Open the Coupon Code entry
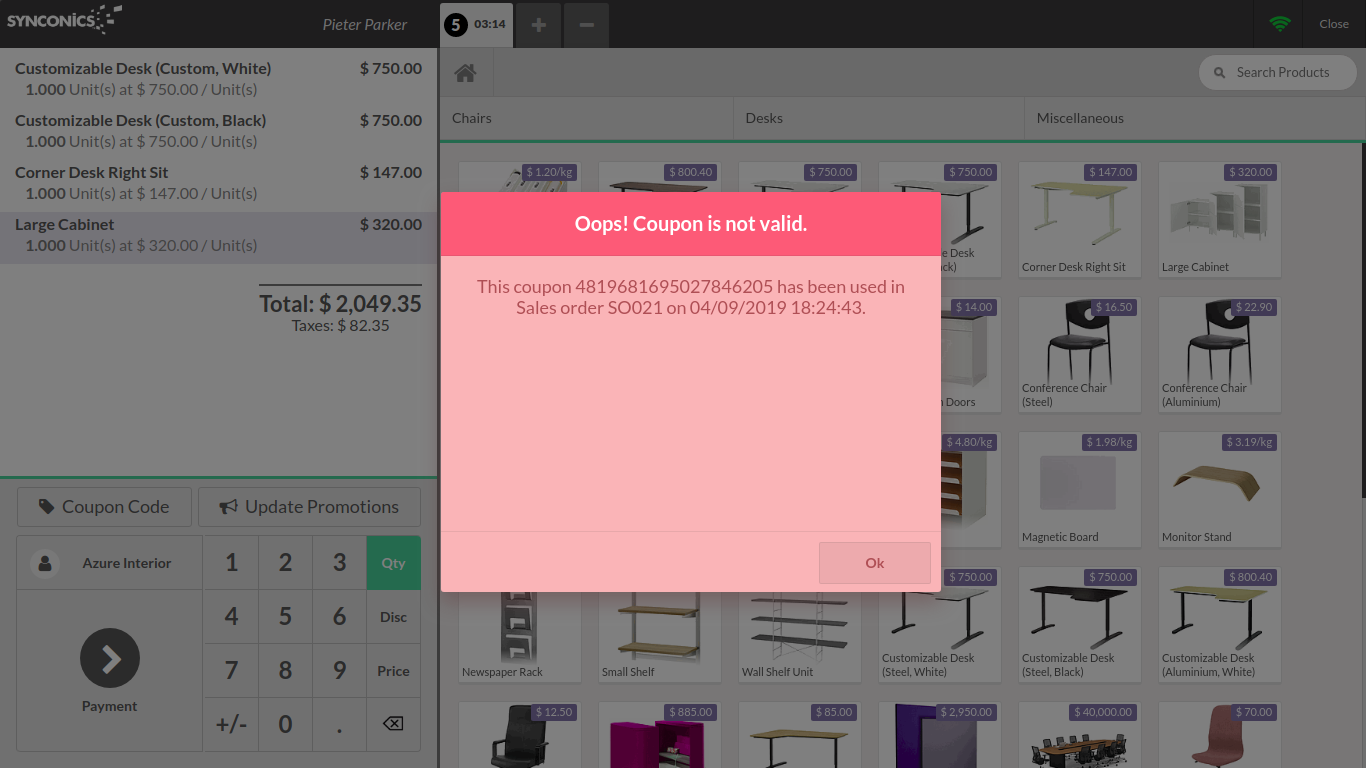This screenshot has width=1366, height=768. (104, 507)
